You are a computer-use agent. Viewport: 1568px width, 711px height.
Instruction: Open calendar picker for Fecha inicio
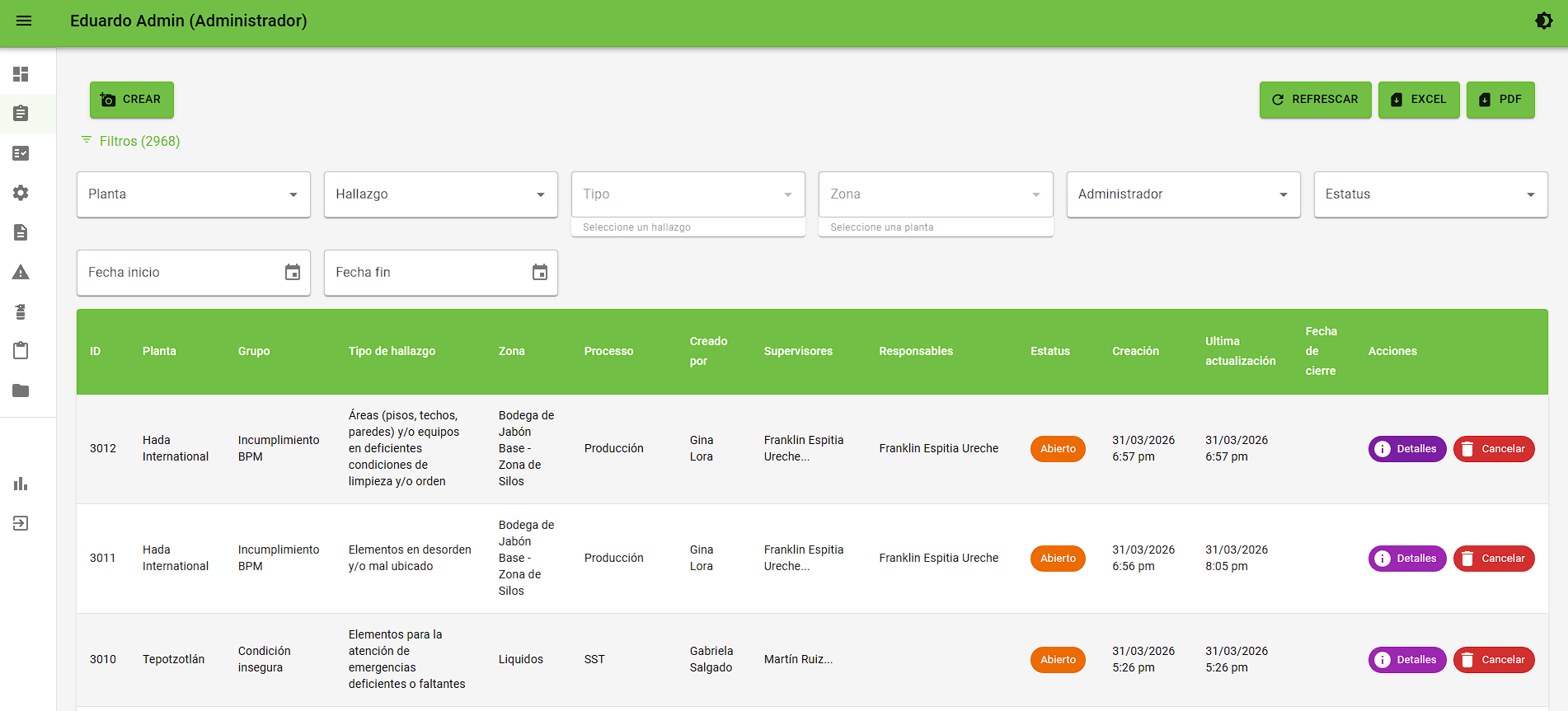[x=293, y=273]
